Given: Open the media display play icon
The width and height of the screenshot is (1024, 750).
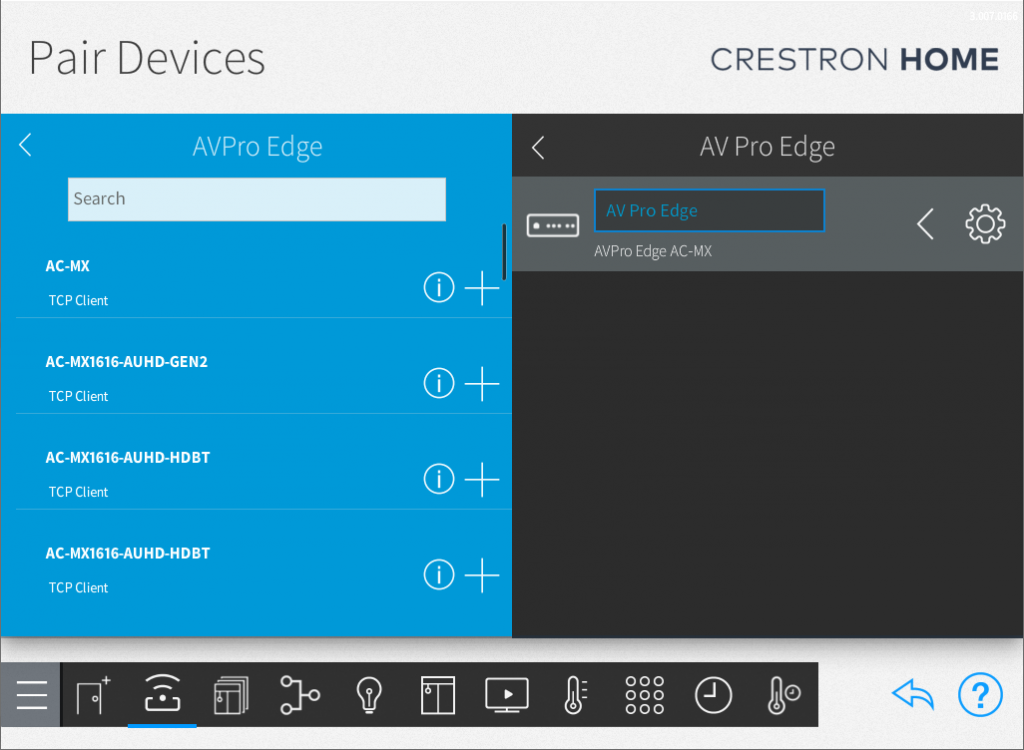Looking at the screenshot, I should pyautogui.click(x=507, y=694).
